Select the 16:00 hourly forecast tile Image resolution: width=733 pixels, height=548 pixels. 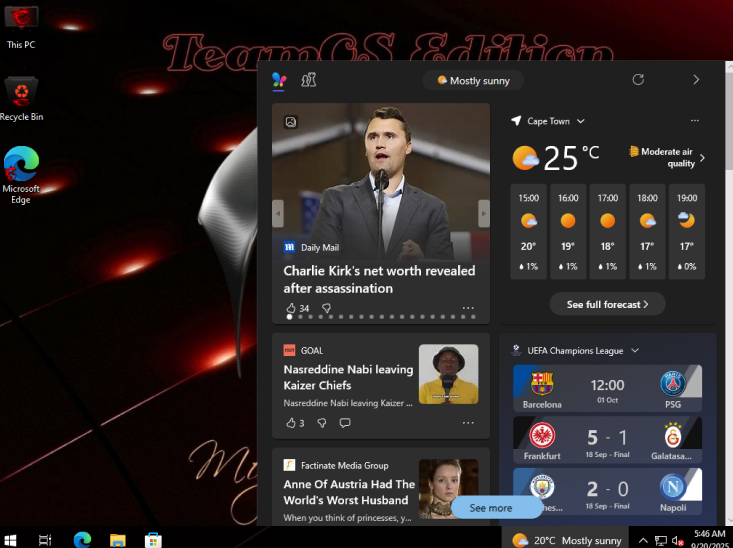pyautogui.click(x=568, y=232)
